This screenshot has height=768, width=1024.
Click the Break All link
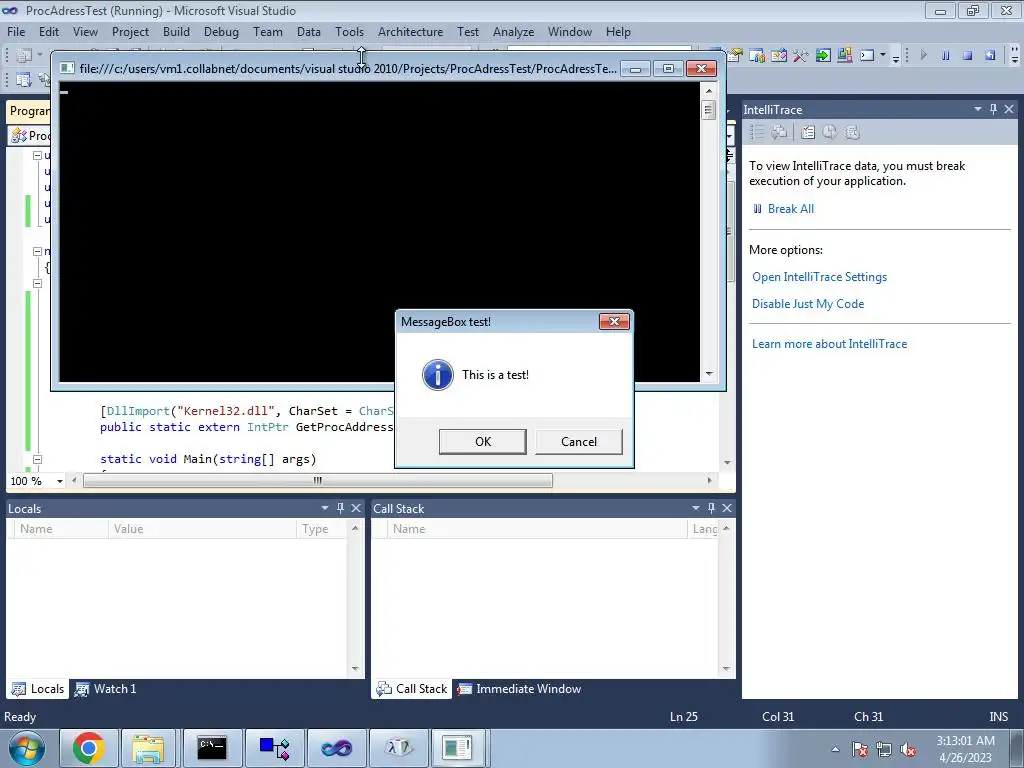coord(790,209)
